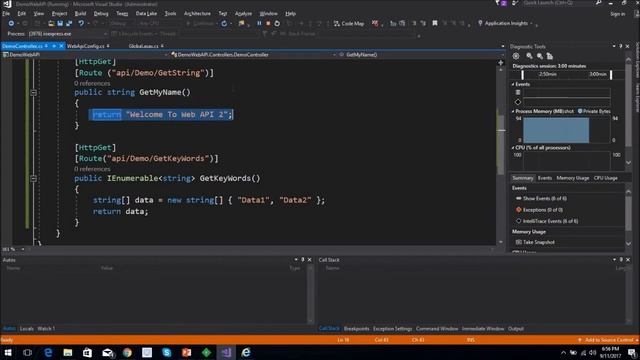Click the Save All icon
640x360 pixels.
click(69, 23)
